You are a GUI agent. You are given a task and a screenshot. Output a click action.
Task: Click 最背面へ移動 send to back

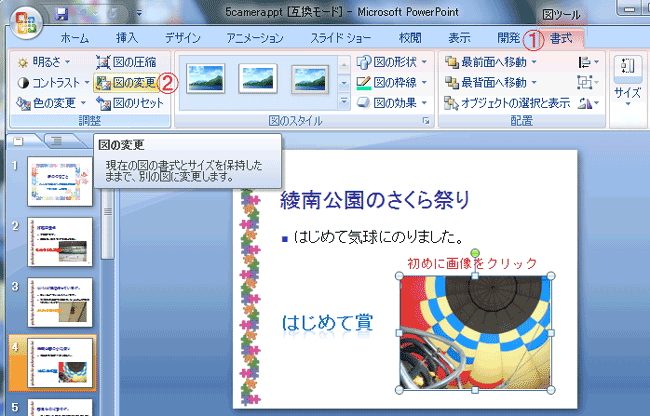[485, 82]
